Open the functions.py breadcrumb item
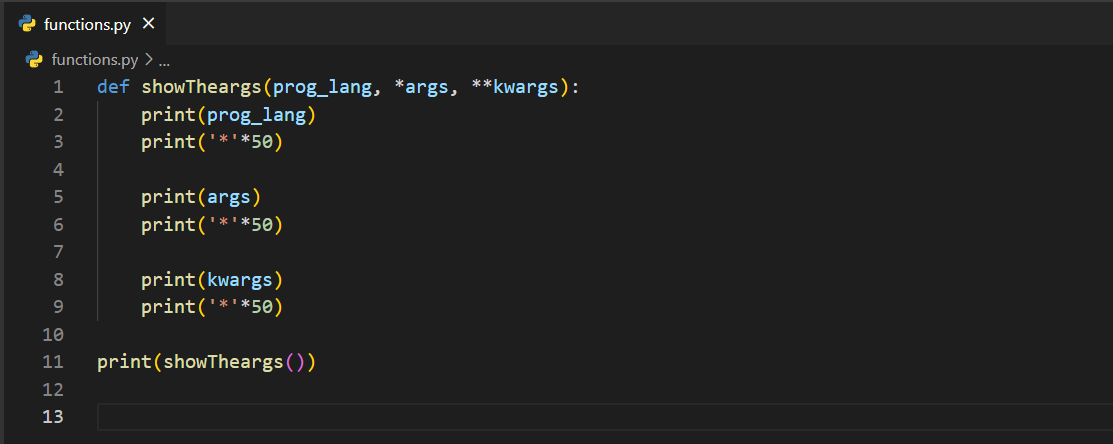This screenshot has width=1113, height=444. pyautogui.click(x=95, y=59)
